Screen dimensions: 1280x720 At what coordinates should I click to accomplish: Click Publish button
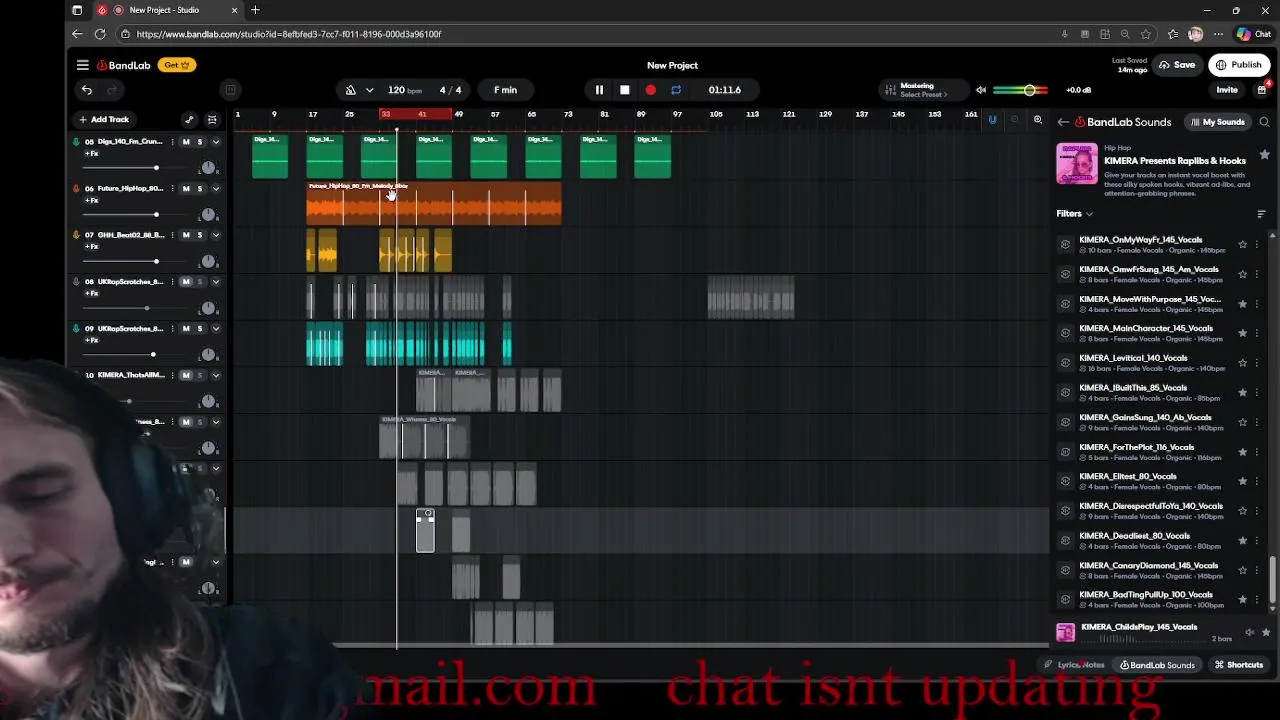1238,65
